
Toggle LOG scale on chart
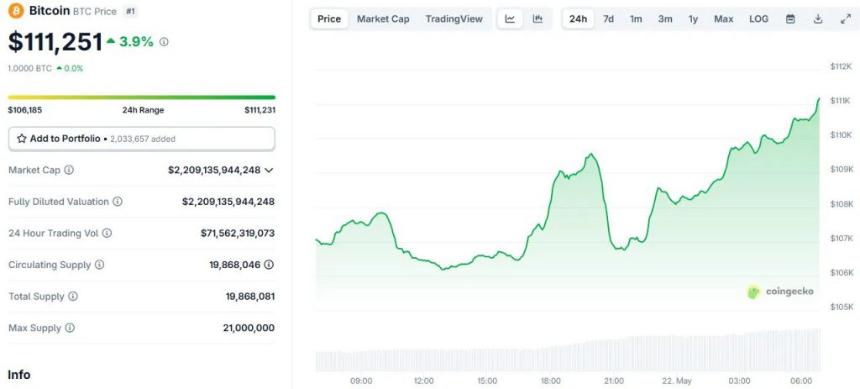click(x=759, y=19)
